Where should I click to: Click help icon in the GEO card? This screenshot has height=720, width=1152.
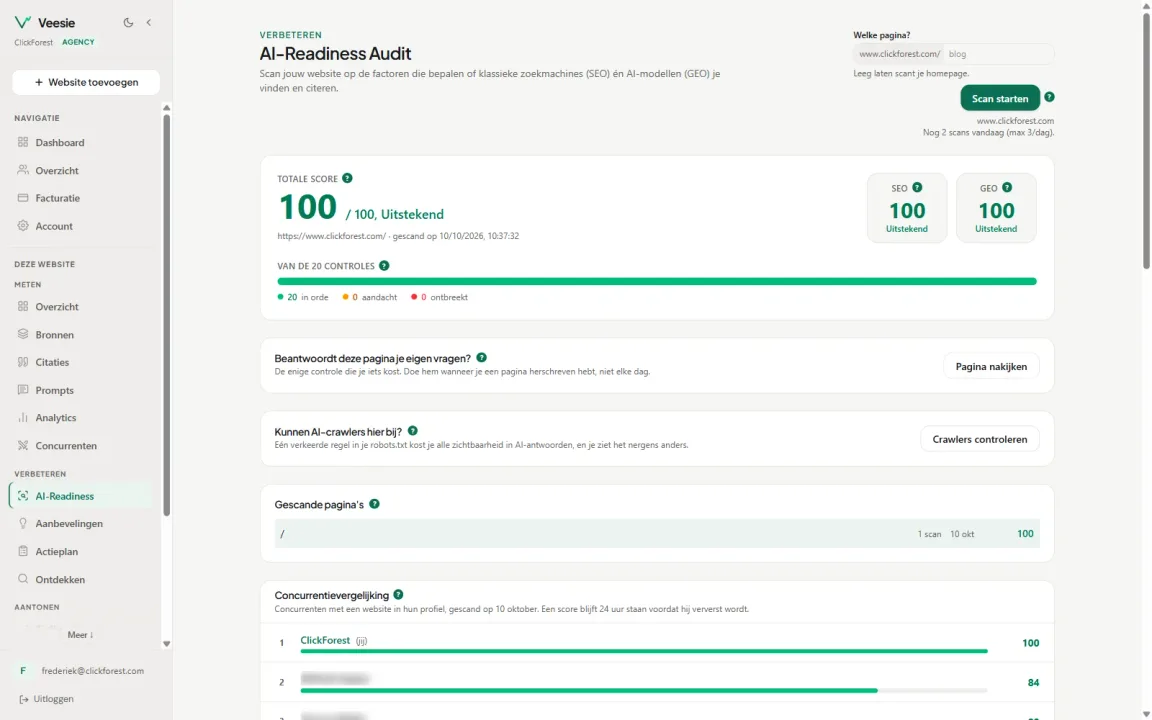[x=1007, y=187]
